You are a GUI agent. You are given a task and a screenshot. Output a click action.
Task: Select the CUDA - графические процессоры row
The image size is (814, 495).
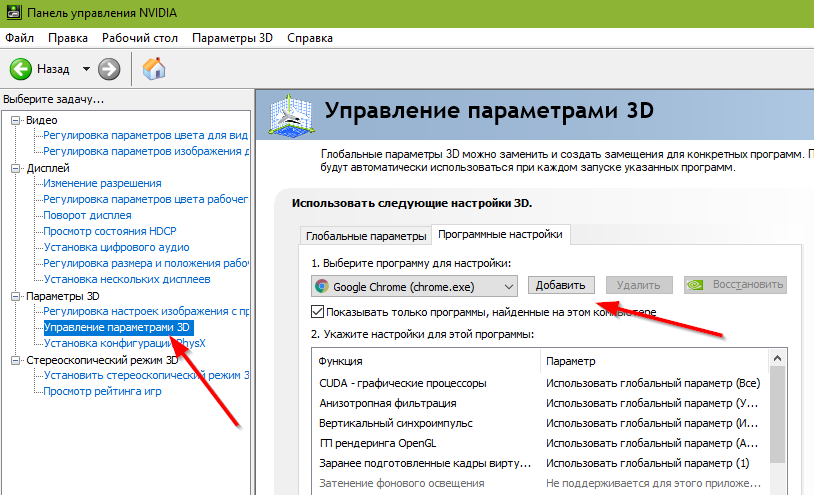[540, 383]
